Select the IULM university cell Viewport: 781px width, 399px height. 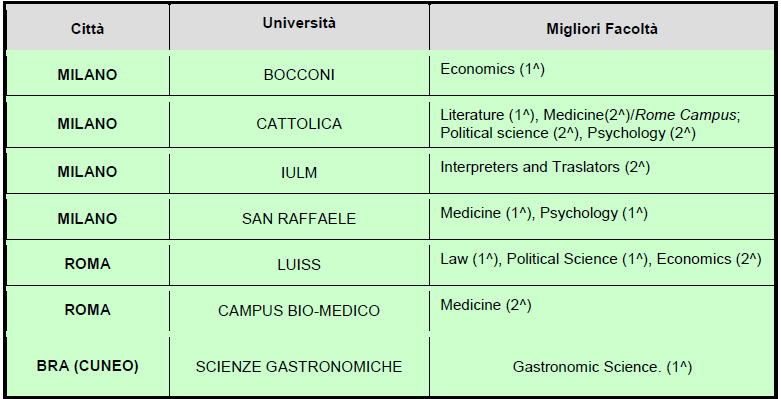[x=299, y=172]
